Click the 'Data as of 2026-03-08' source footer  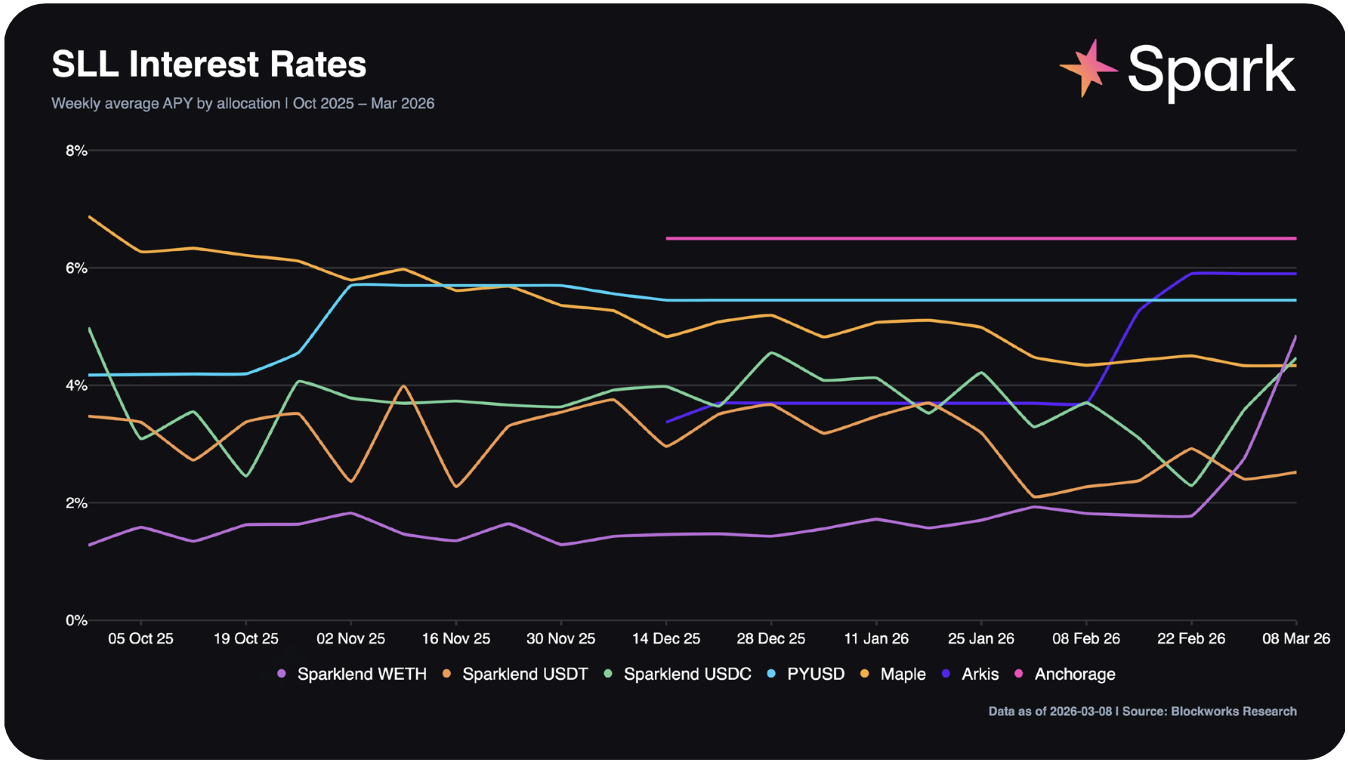[1142, 711]
